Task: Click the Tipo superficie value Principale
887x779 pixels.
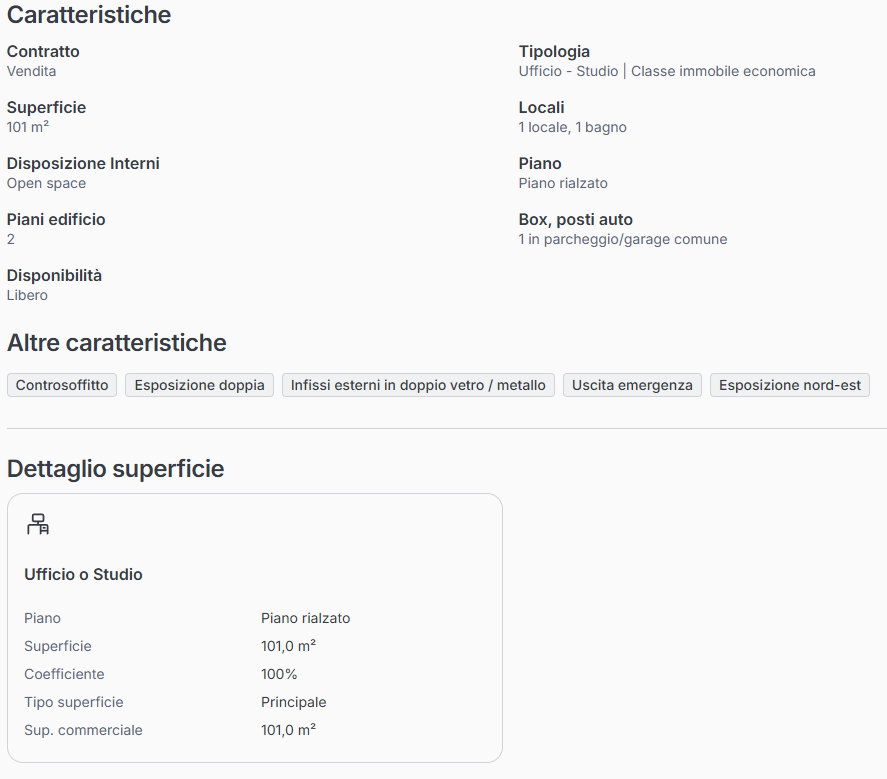Action: click(x=293, y=702)
